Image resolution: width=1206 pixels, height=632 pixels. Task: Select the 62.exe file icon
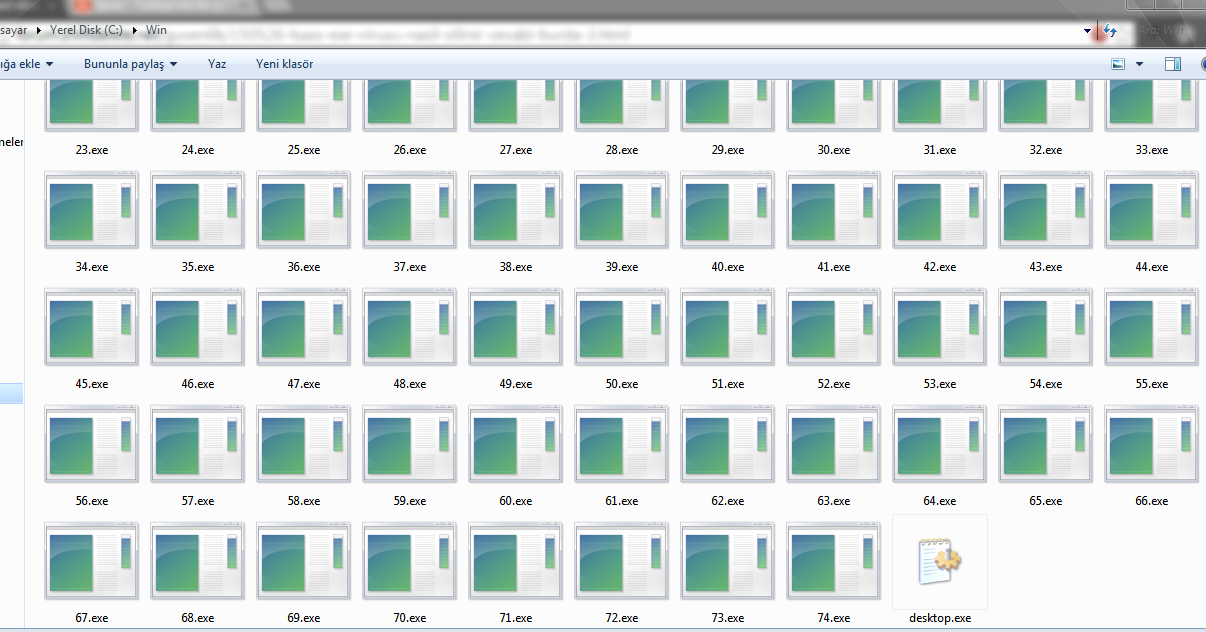click(728, 444)
